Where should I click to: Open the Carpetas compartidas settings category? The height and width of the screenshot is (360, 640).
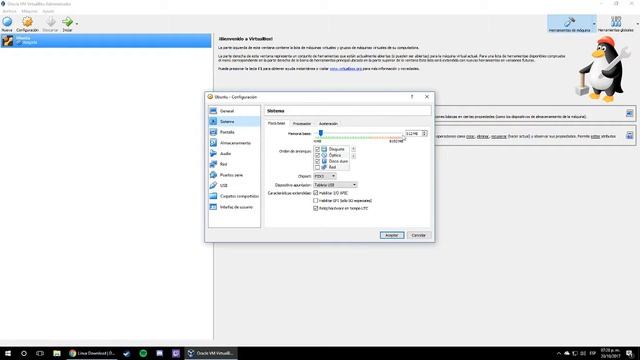pyautogui.click(x=234, y=196)
